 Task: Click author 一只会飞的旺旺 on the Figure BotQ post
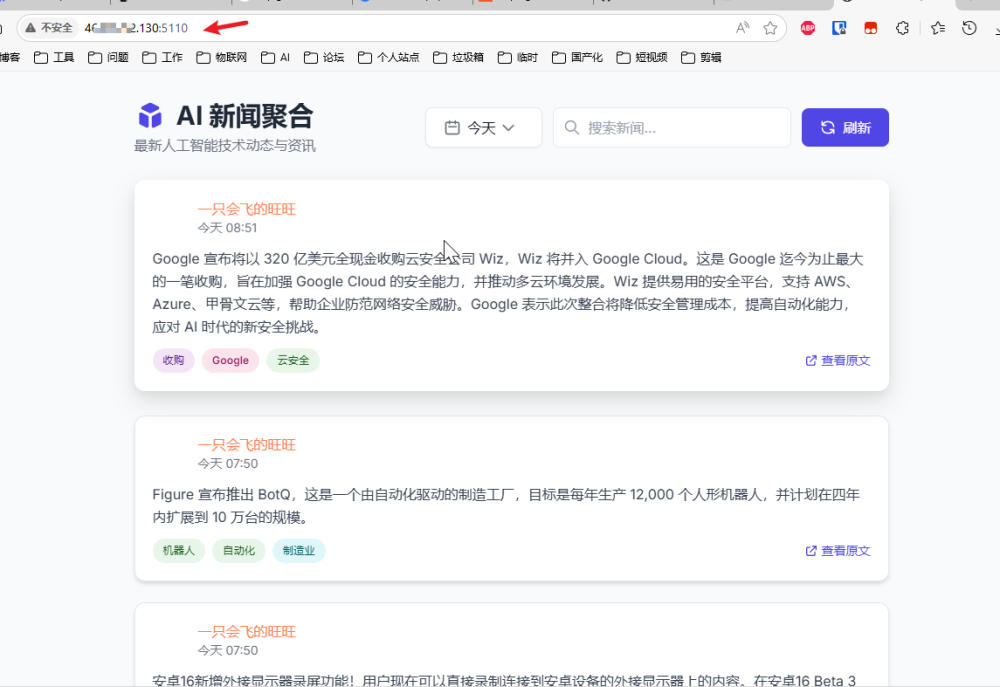[246, 445]
